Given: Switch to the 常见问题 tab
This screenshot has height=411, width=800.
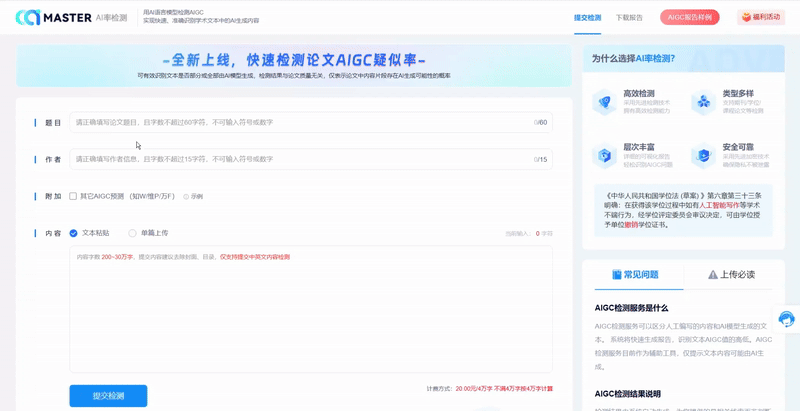Looking at the screenshot, I should [x=635, y=274].
